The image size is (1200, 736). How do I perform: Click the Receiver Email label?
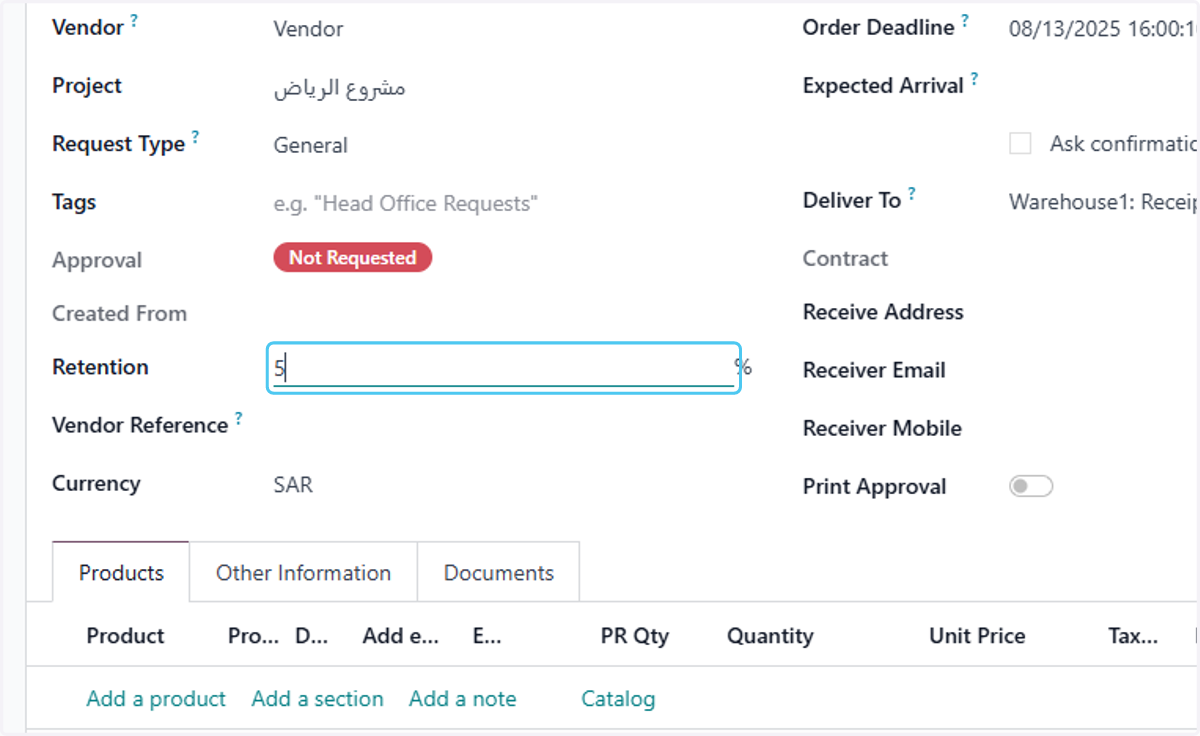tap(874, 370)
